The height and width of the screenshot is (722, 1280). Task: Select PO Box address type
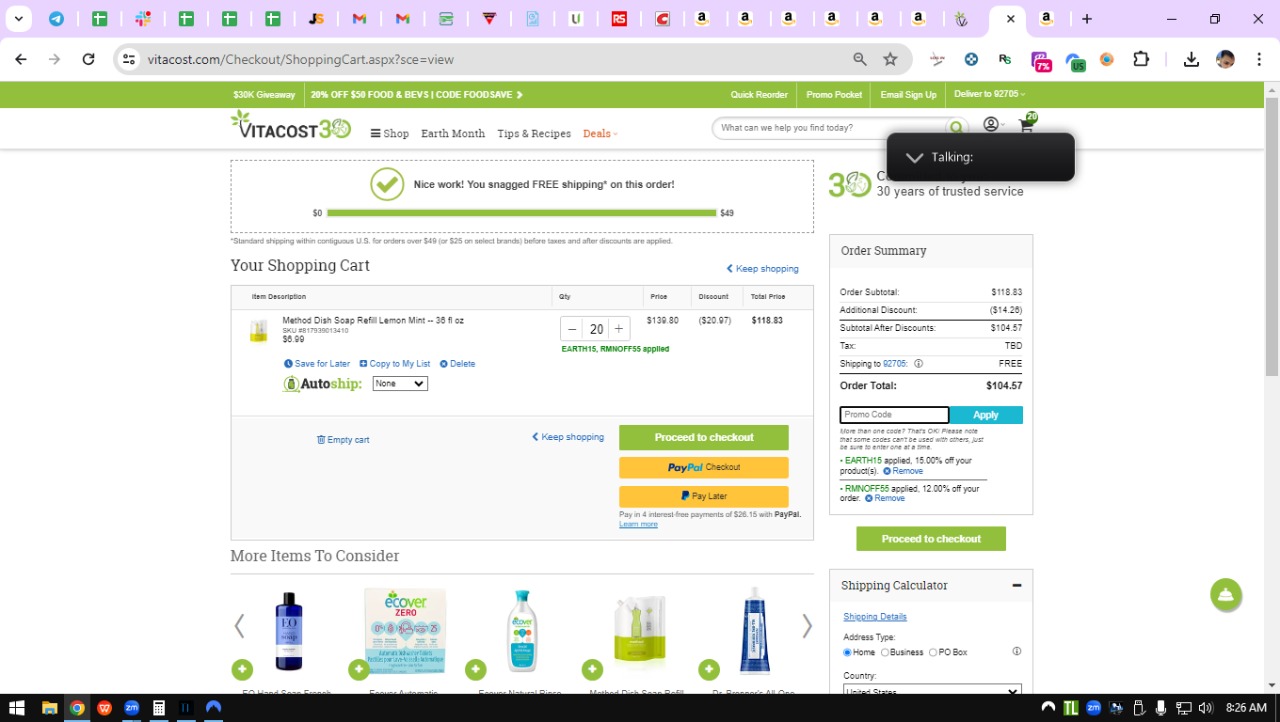click(x=933, y=653)
